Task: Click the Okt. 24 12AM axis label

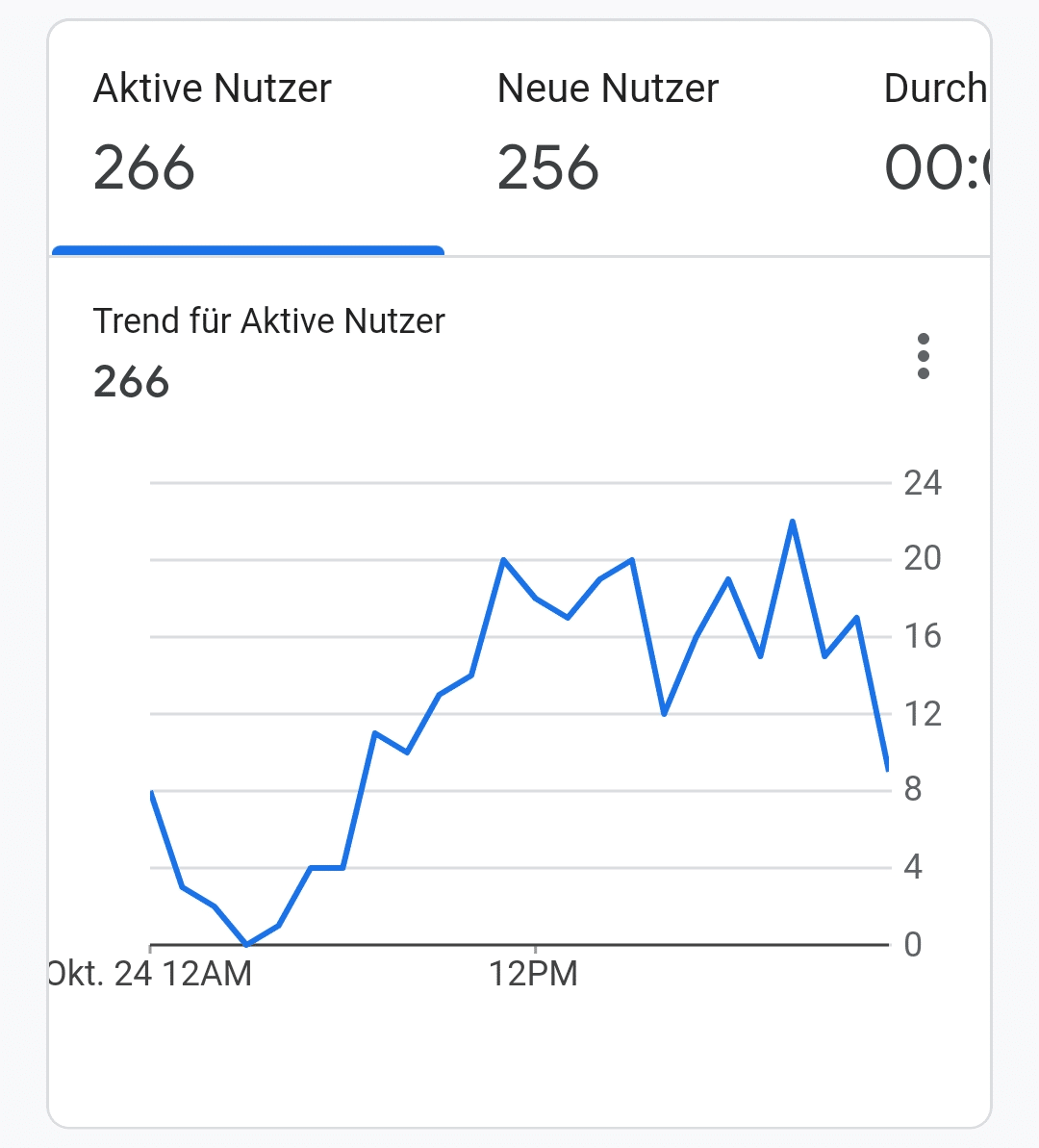Action: point(151,974)
